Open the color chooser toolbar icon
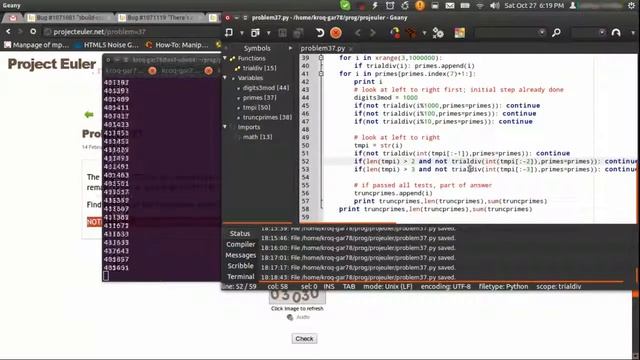This screenshot has width=640, height=360. click(x=460, y=33)
